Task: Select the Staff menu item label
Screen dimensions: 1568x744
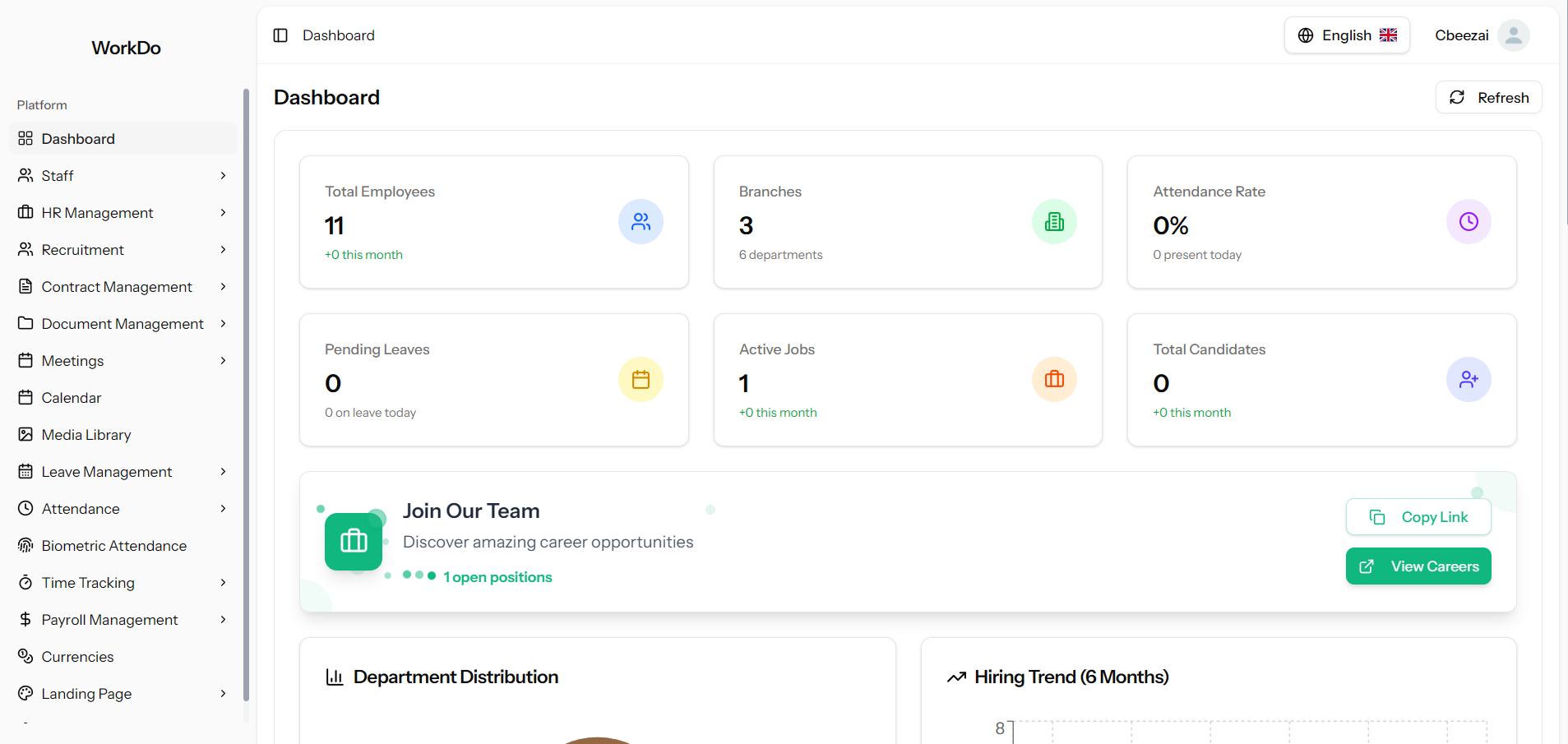Action: point(58,175)
